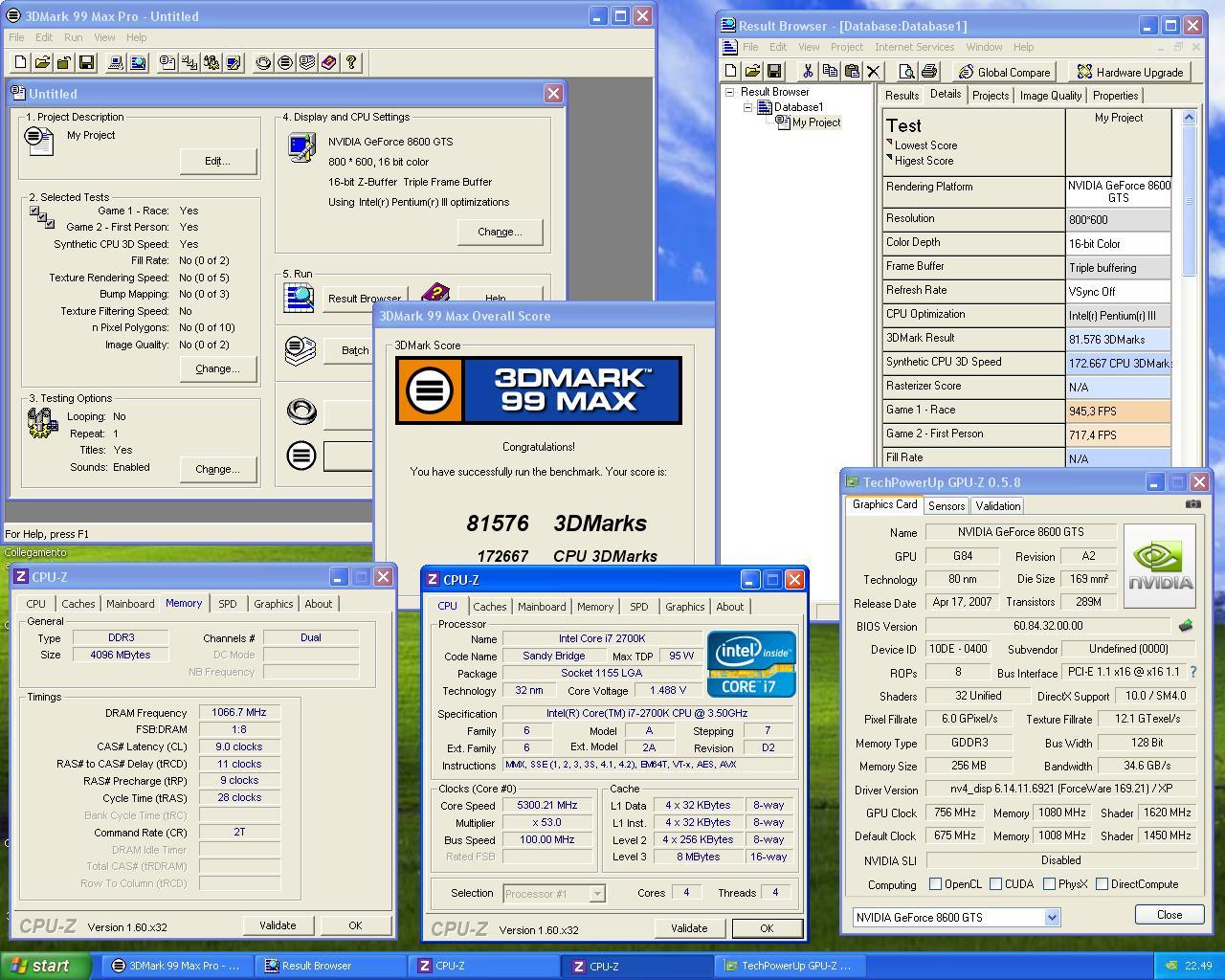
Task: Click the scroll up arrow in Result Browser details
Action: click(x=1189, y=117)
